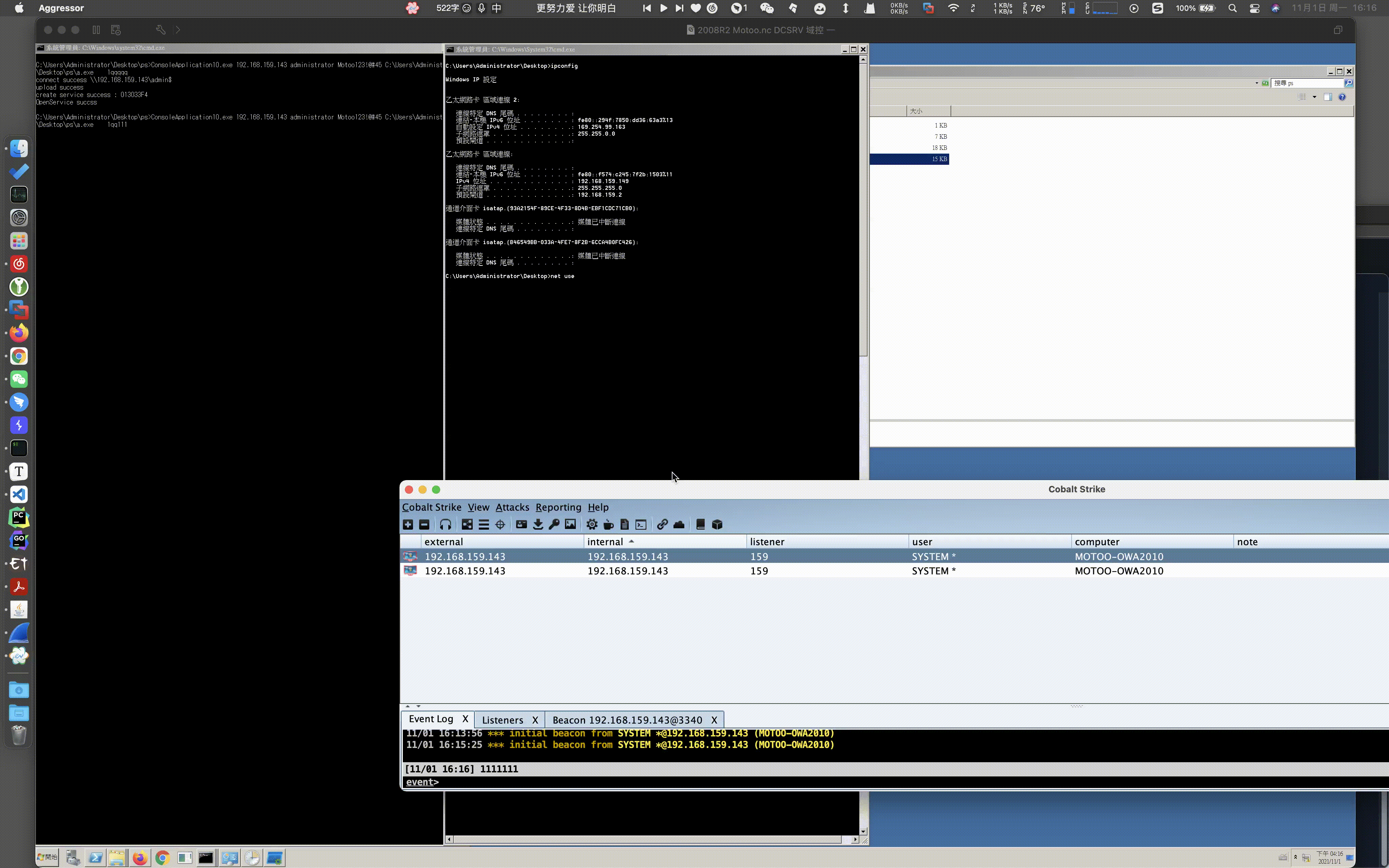Close the Event Log tab
The width and height of the screenshot is (1389, 868).
point(465,719)
